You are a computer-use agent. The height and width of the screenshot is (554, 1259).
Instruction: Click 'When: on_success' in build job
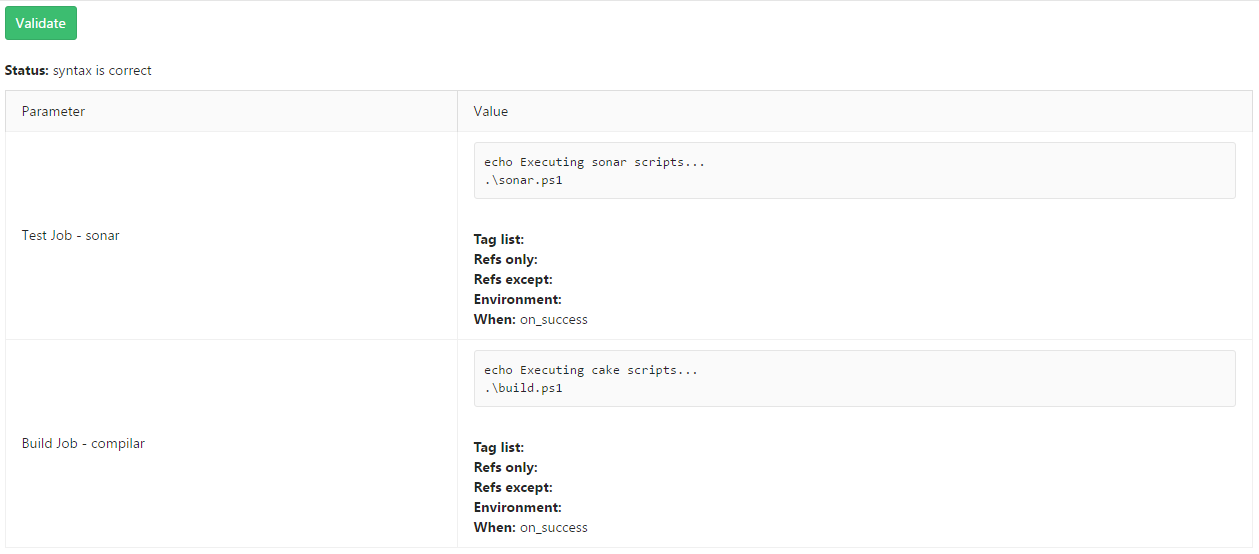tap(531, 527)
